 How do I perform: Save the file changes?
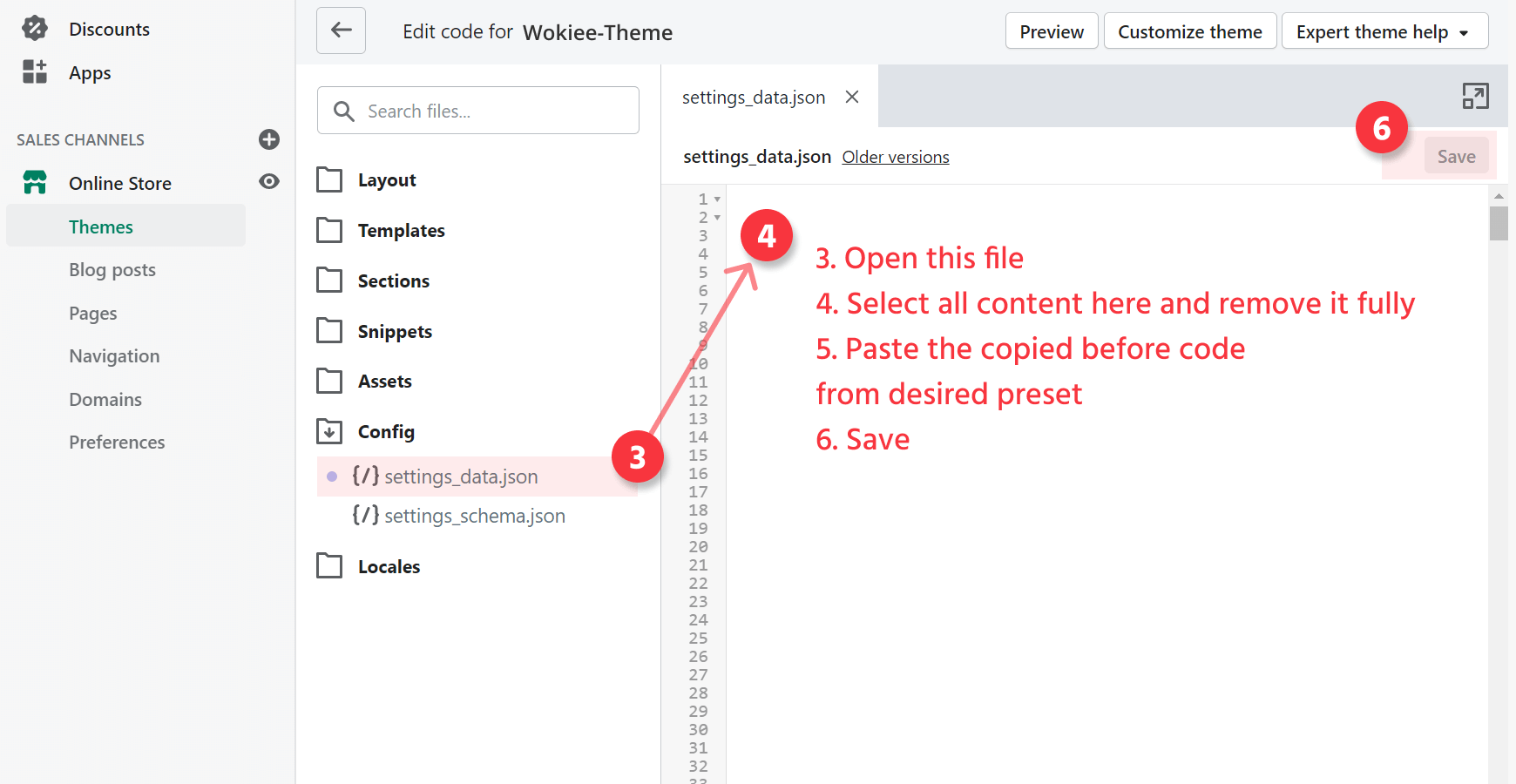coord(1456,157)
